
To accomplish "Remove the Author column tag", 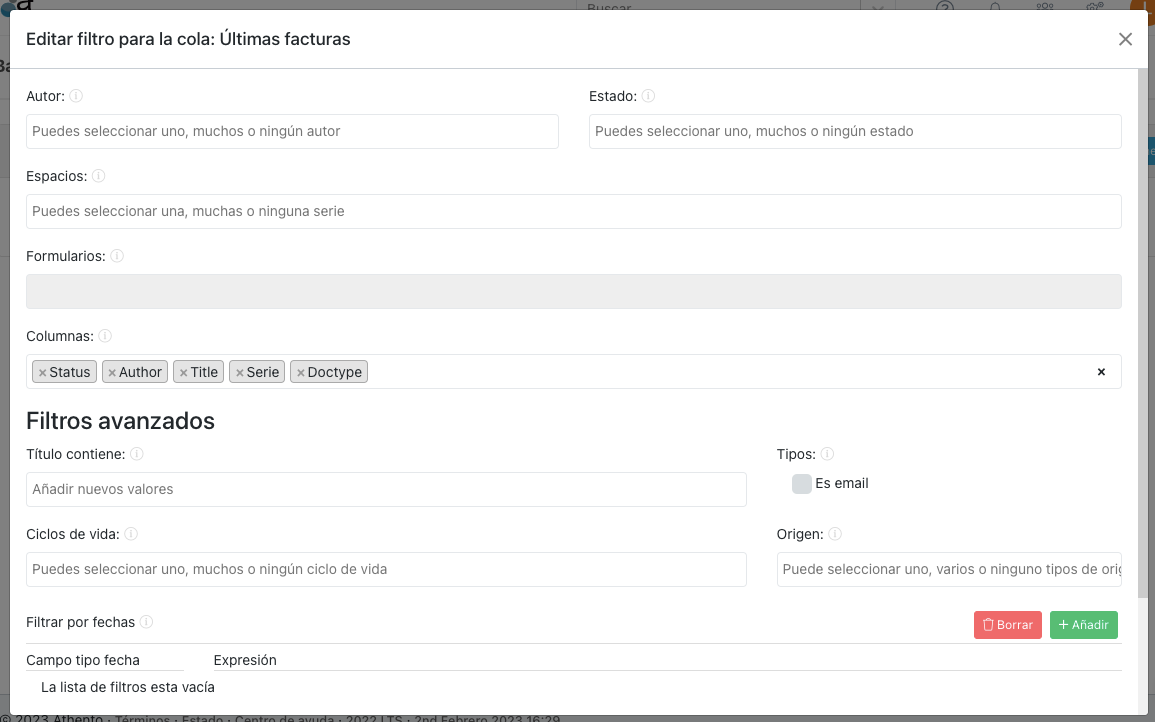I will coord(112,373).
